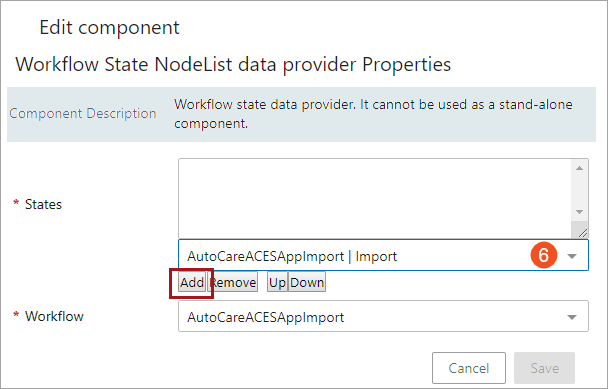
Task: Click the Add button under States
Action: pyautogui.click(x=192, y=282)
